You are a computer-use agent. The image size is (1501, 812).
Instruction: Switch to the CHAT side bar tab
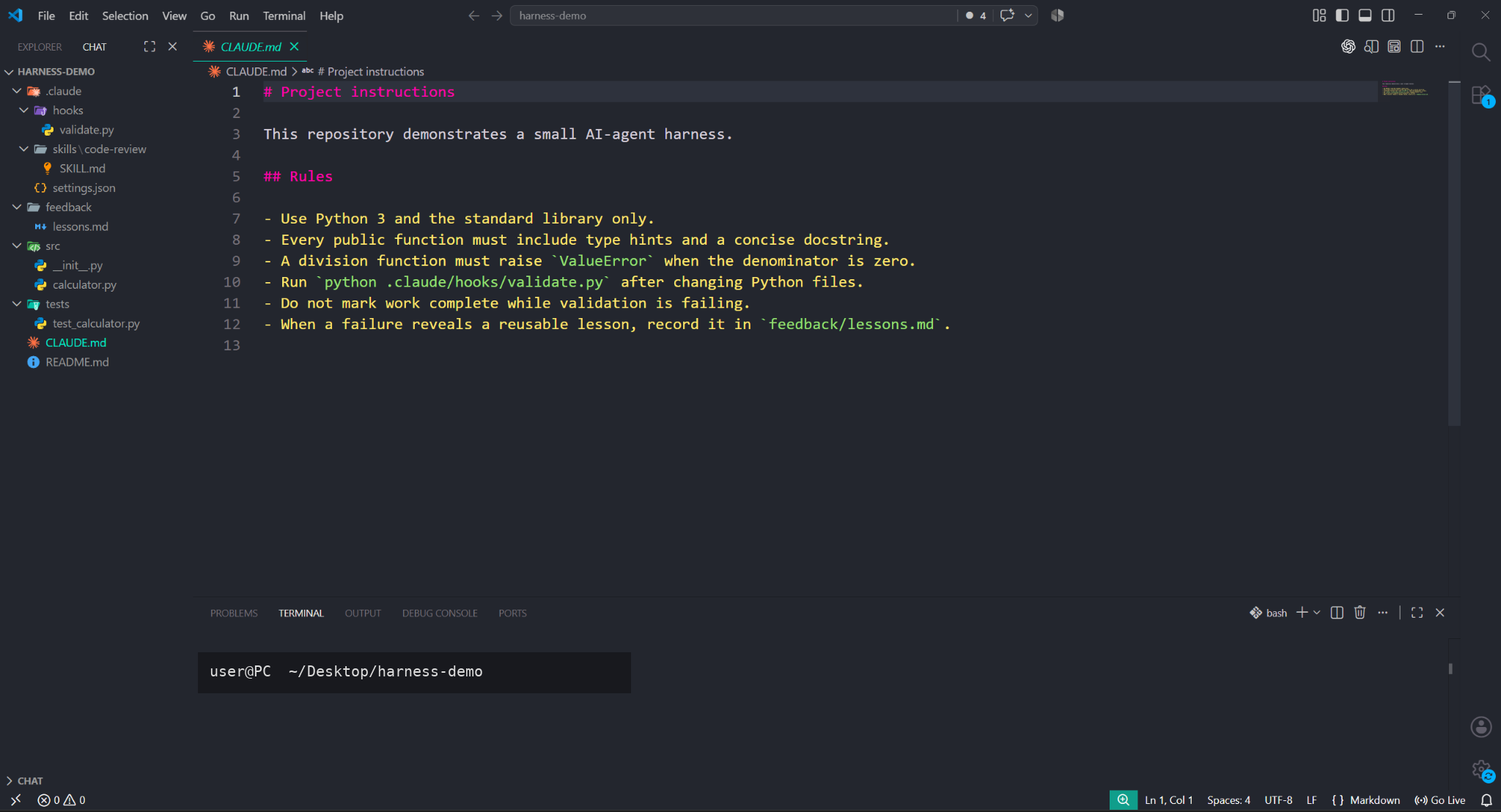[x=95, y=47]
